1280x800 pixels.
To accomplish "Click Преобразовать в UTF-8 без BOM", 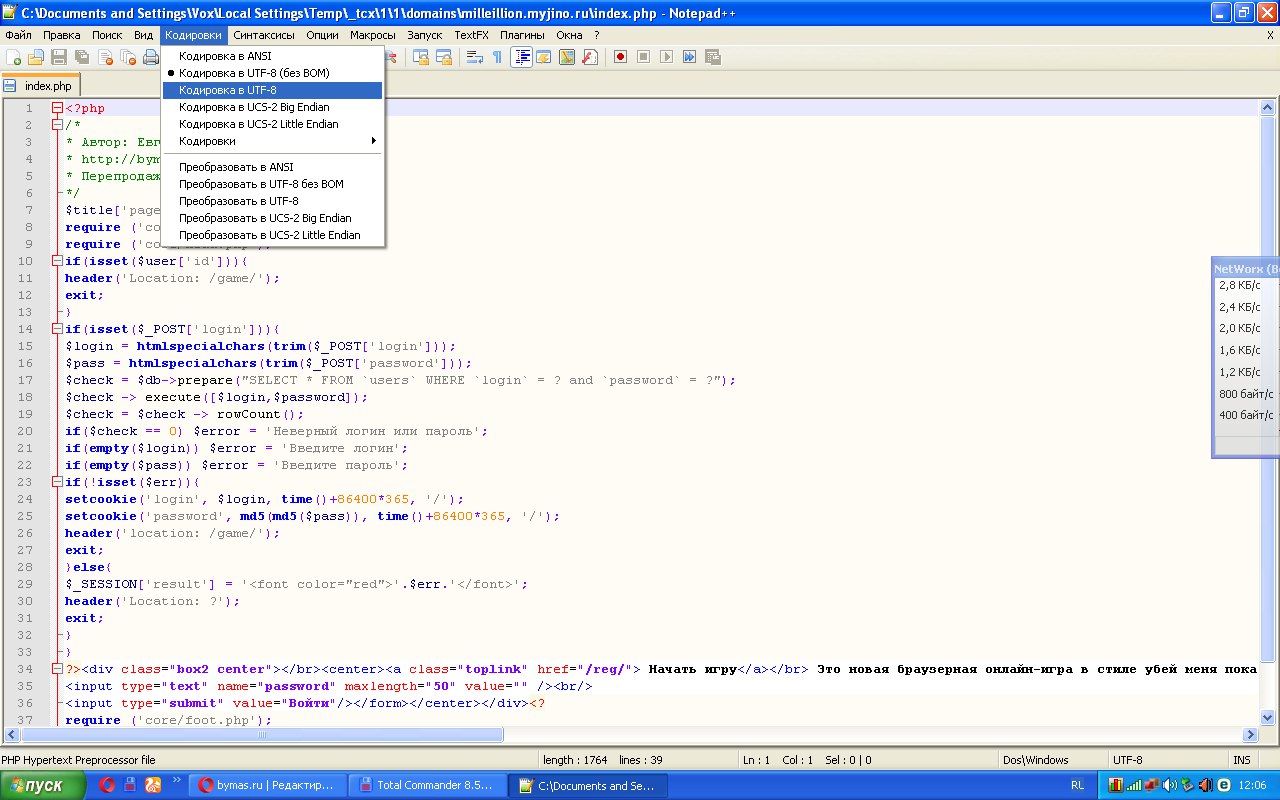I will [261, 184].
